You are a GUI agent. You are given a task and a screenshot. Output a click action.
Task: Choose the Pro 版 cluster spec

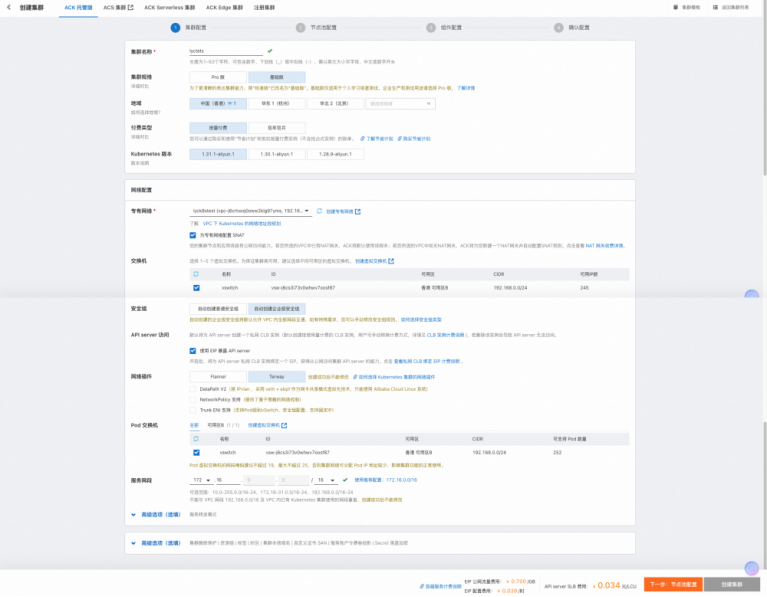218,77
